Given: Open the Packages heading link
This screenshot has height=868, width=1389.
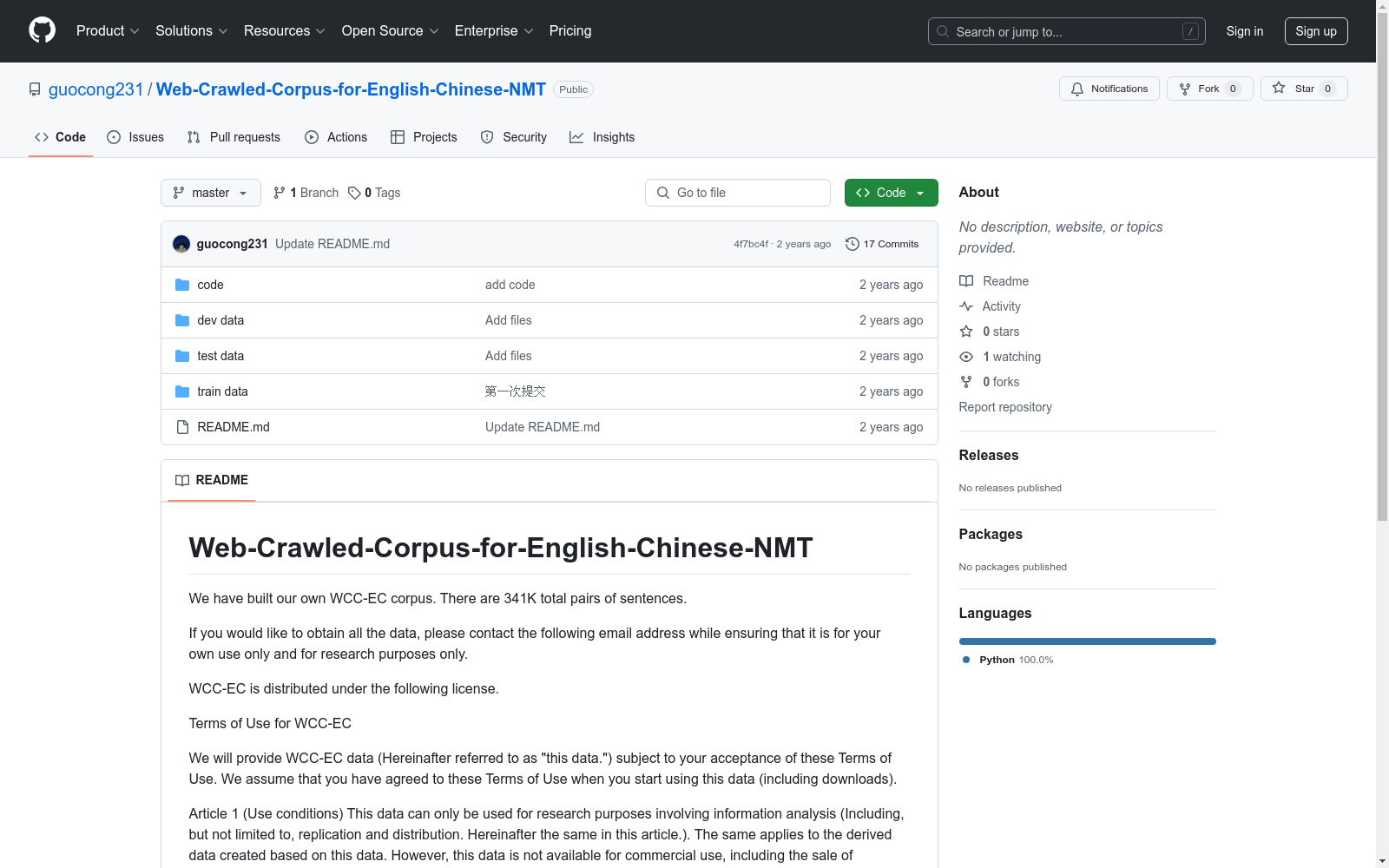Looking at the screenshot, I should [991, 534].
